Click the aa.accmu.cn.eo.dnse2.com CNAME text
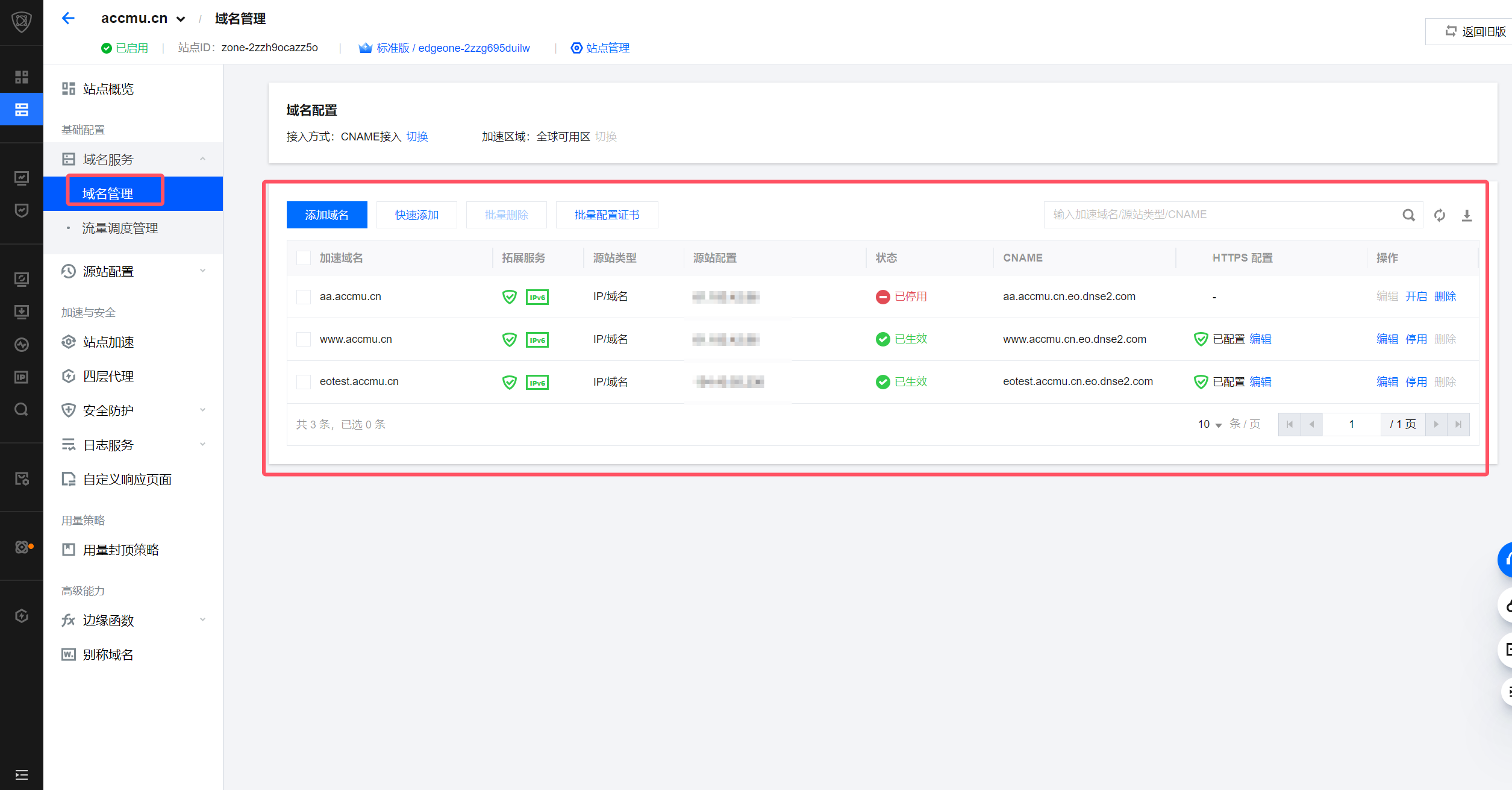The width and height of the screenshot is (1512, 790). click(1069, 296)
